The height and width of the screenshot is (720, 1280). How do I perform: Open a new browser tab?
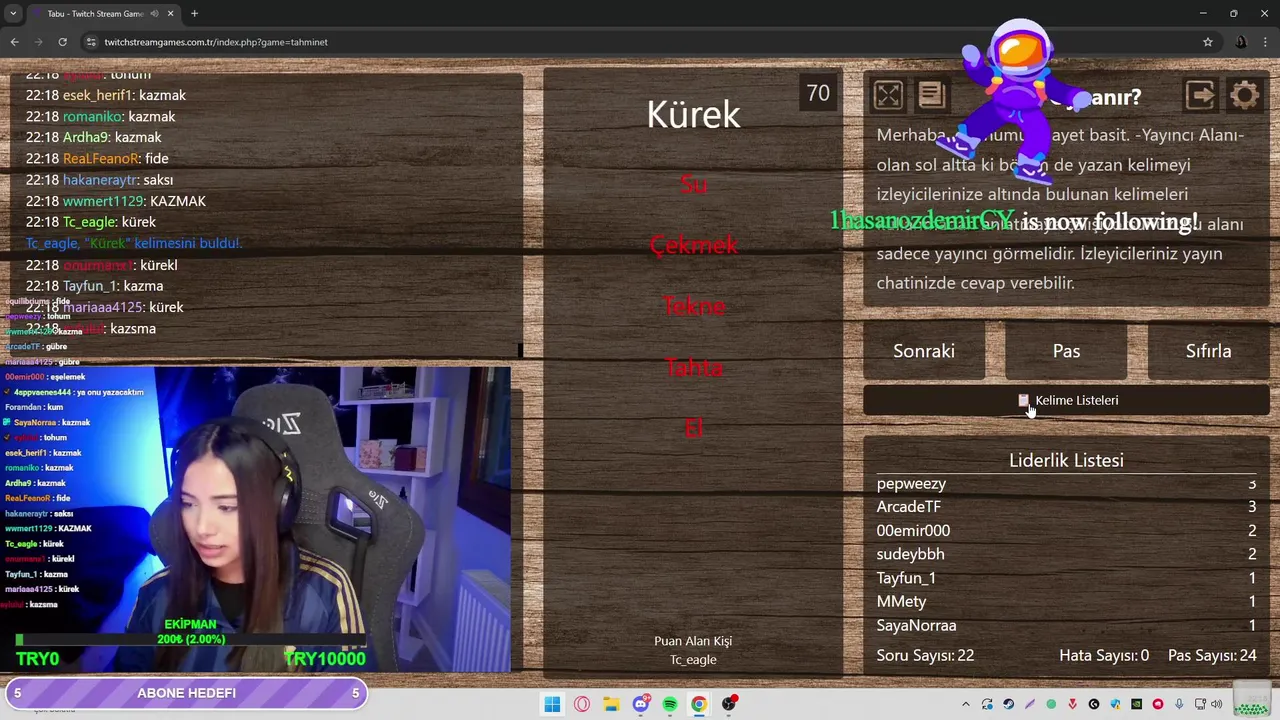point(194,13)
